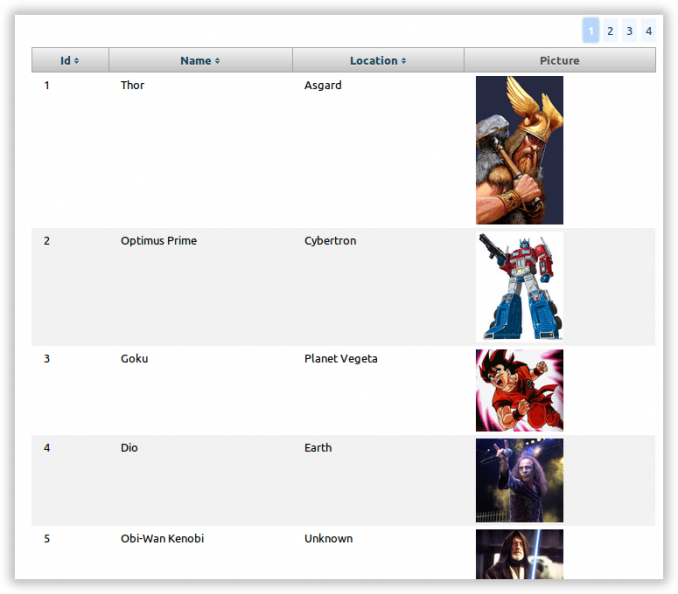
Task: Jump to page 3 in paginator
Action: 629,31
